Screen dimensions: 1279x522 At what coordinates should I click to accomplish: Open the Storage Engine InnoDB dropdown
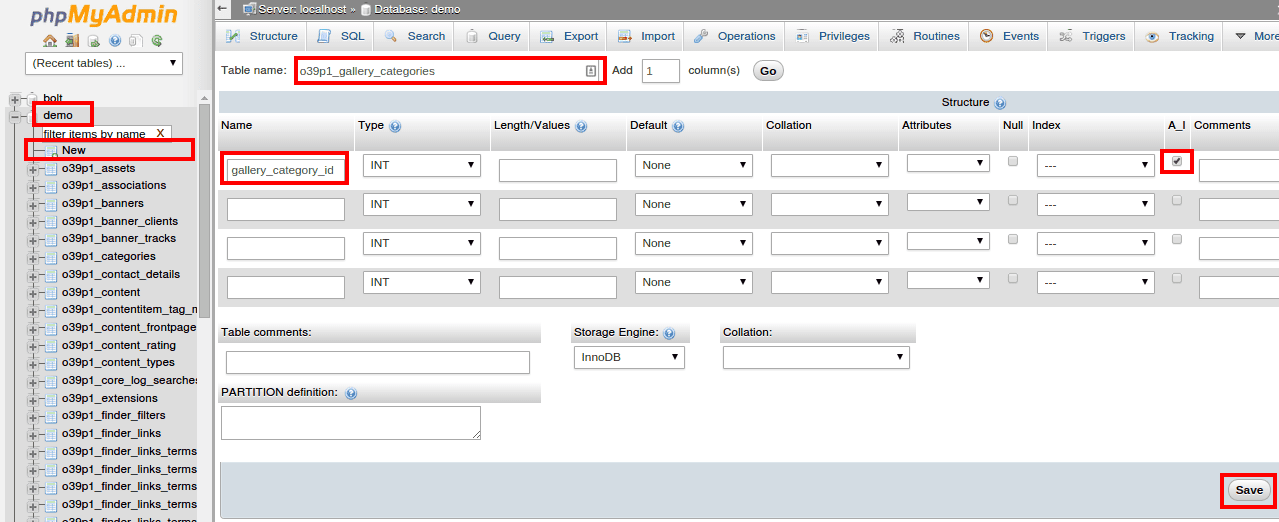click(x=629, y=357)
